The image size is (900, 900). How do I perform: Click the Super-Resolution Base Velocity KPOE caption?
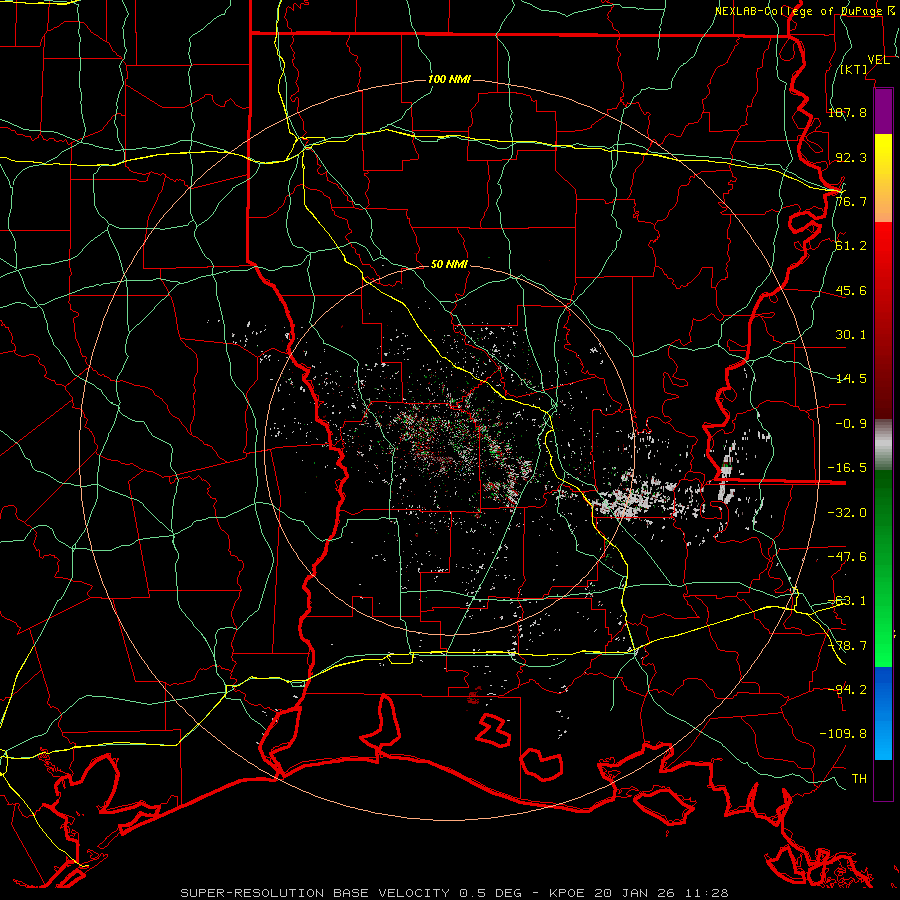tap(455, 893)
